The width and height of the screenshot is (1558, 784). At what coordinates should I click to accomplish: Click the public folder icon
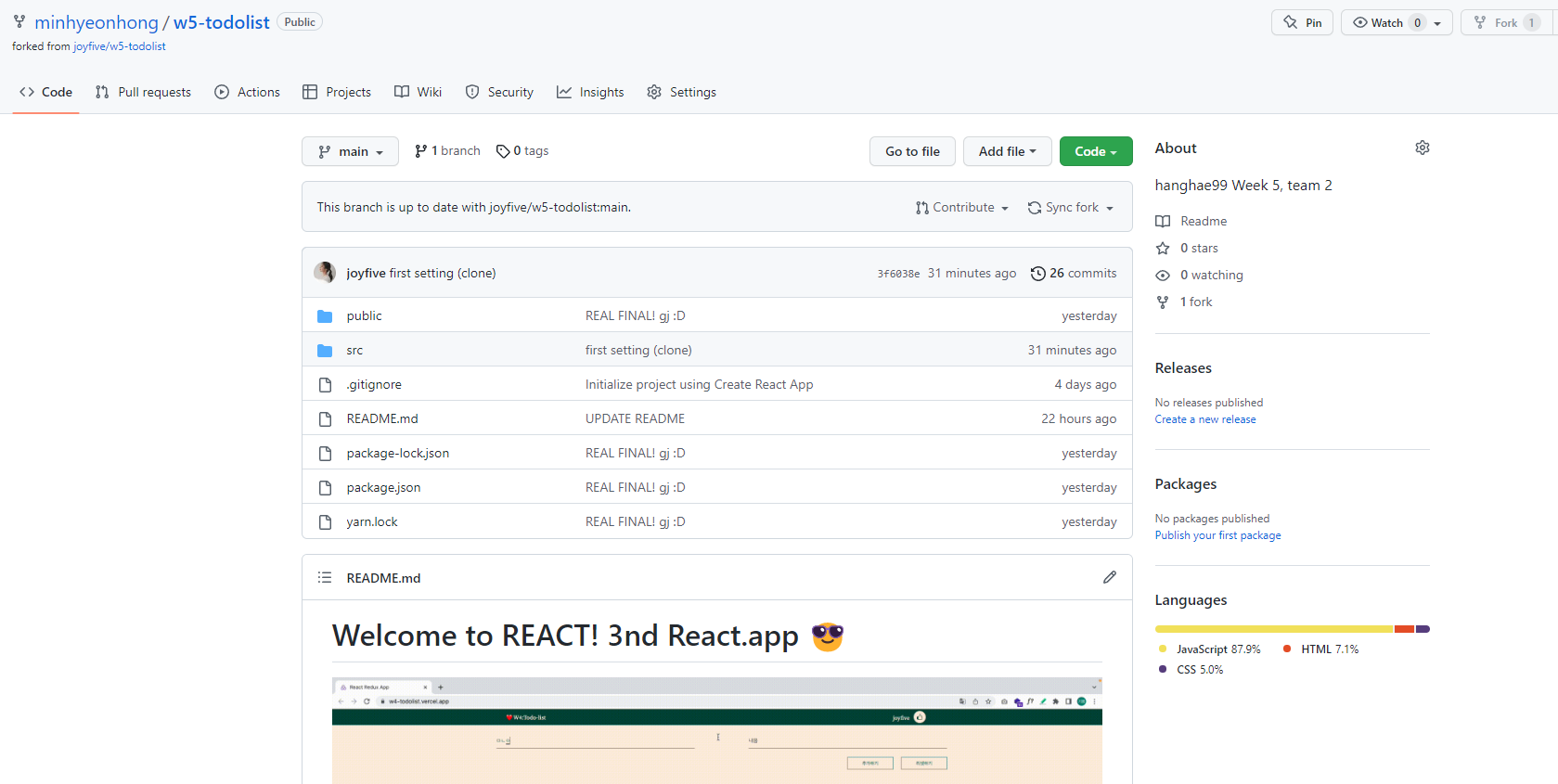(325, 316)
